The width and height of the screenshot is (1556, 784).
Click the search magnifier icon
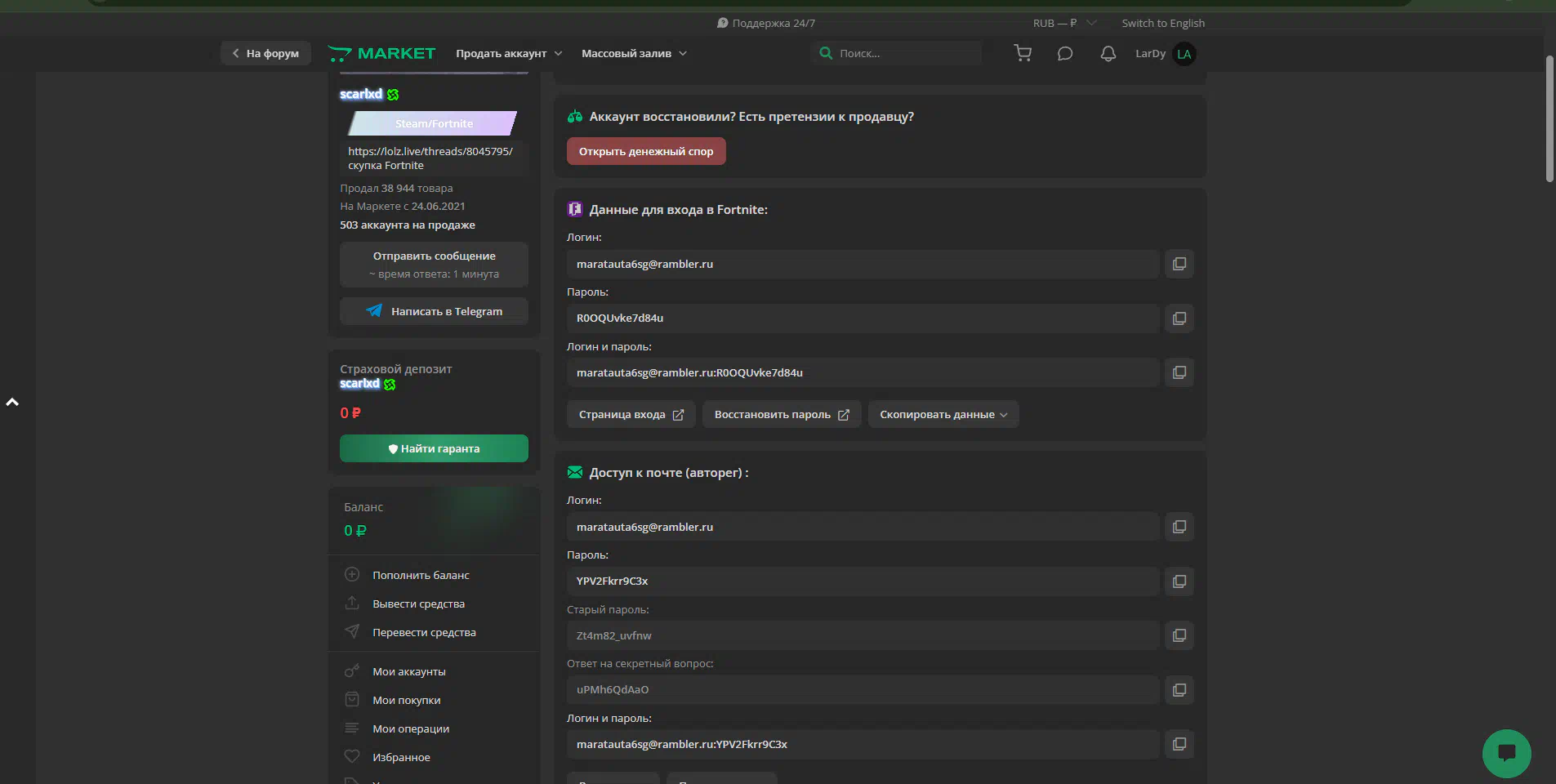click(826, 53)
